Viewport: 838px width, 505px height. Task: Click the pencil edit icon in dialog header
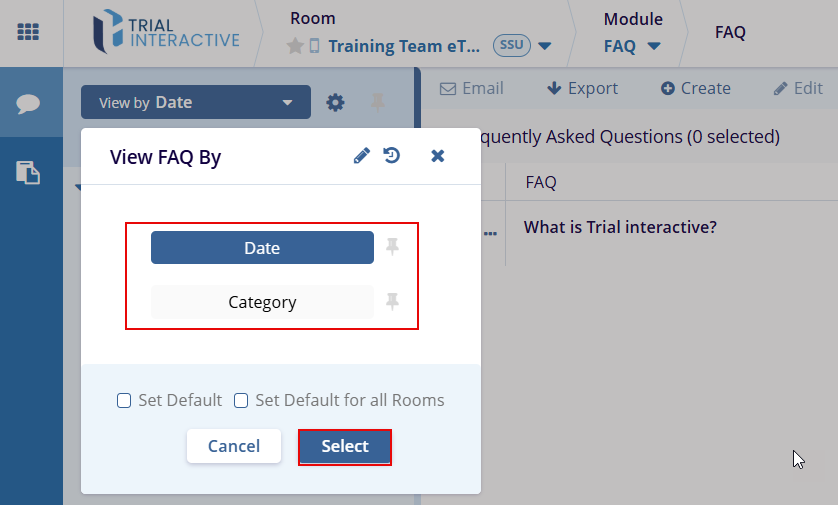[x=362, y=156]
